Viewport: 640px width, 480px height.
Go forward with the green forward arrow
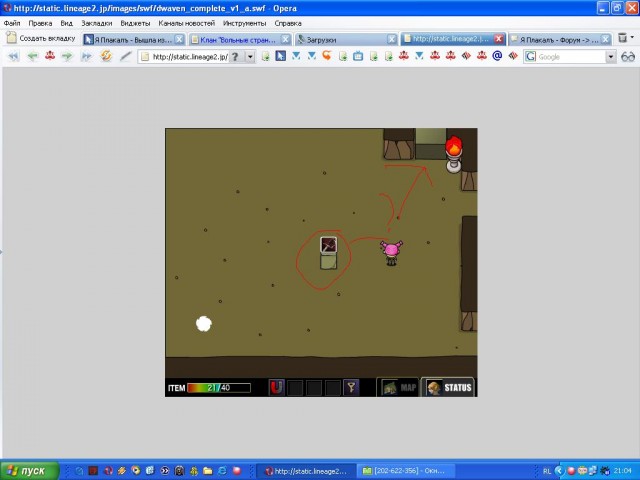[67, 56]
